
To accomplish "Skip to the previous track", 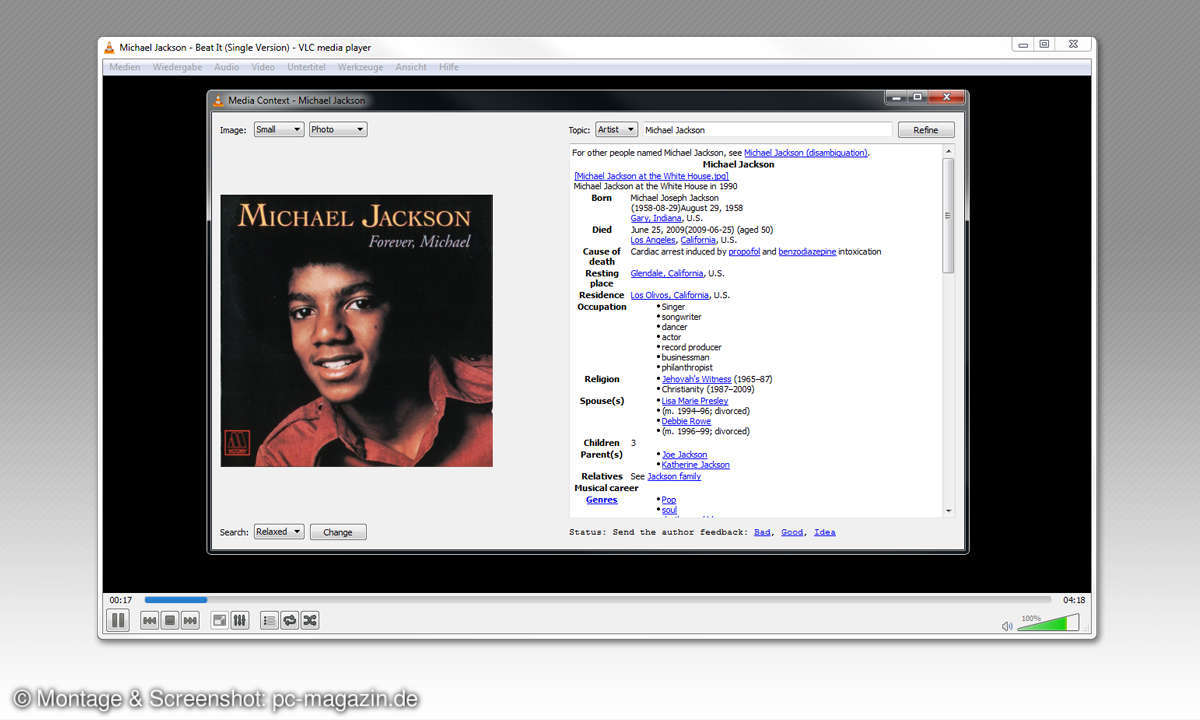I will [150, 621].
